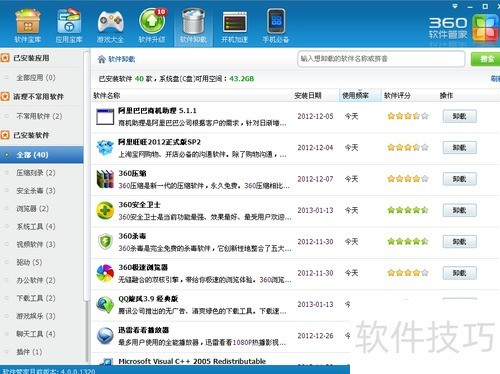
Task: Click the green 搜索 button
Action: click(486, 59)
